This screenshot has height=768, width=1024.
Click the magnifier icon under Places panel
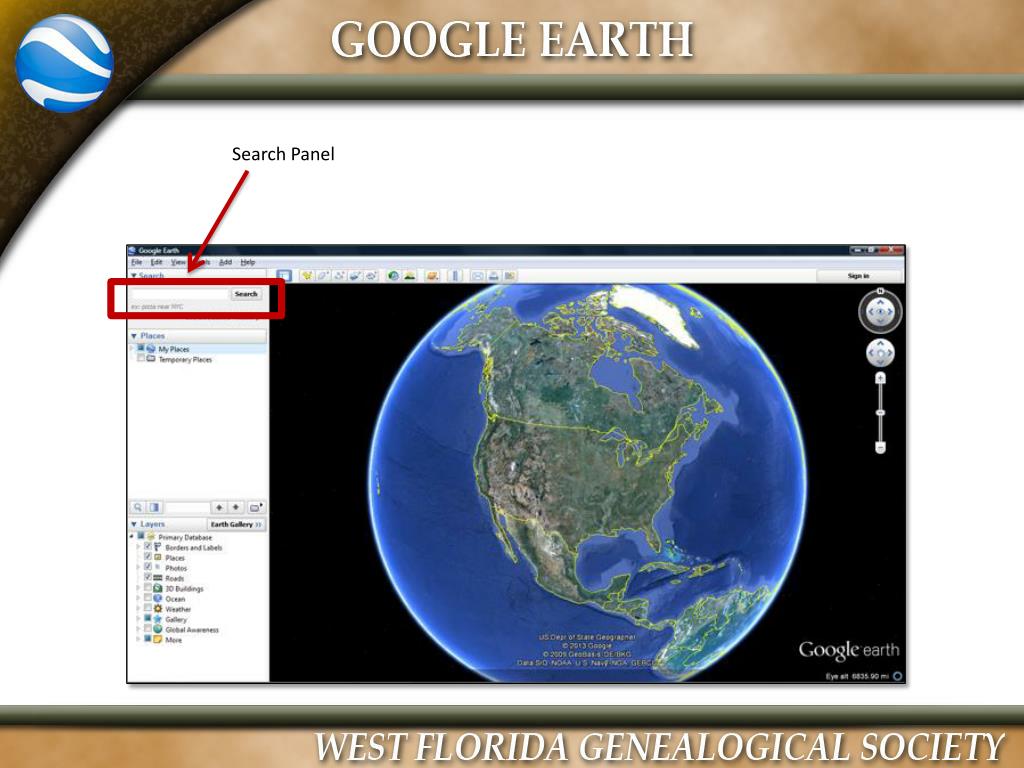pos(138,507)
